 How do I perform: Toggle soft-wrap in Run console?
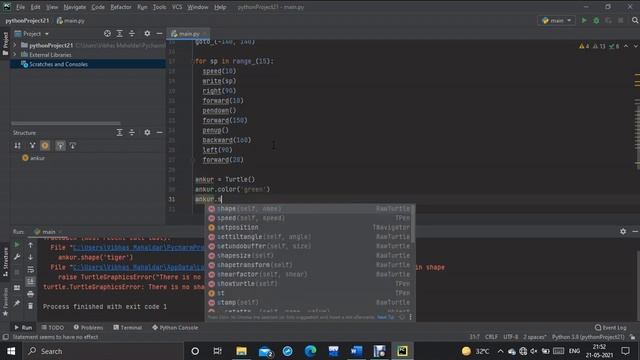(31, 269)
